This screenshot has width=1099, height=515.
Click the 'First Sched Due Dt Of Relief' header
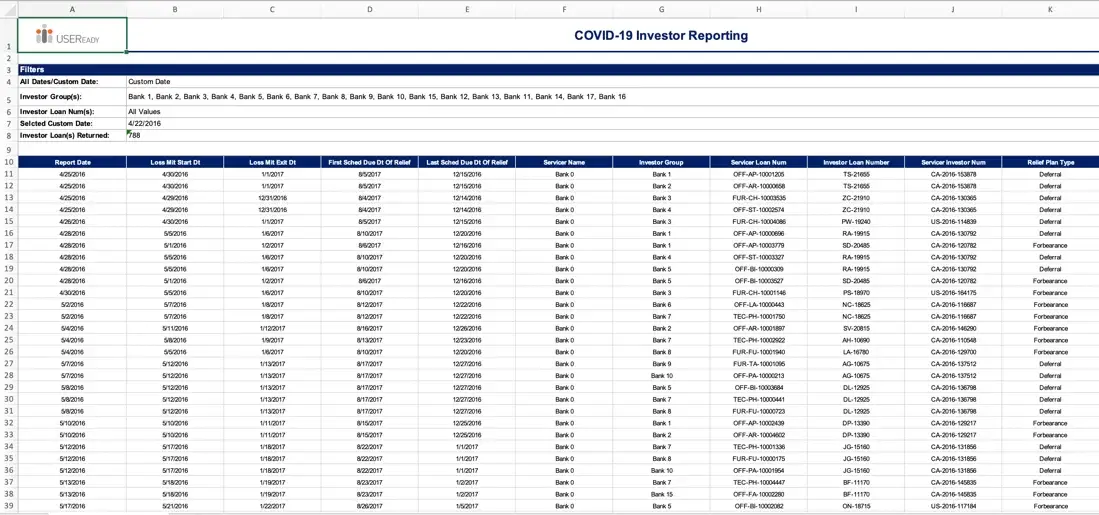[369, 163]
